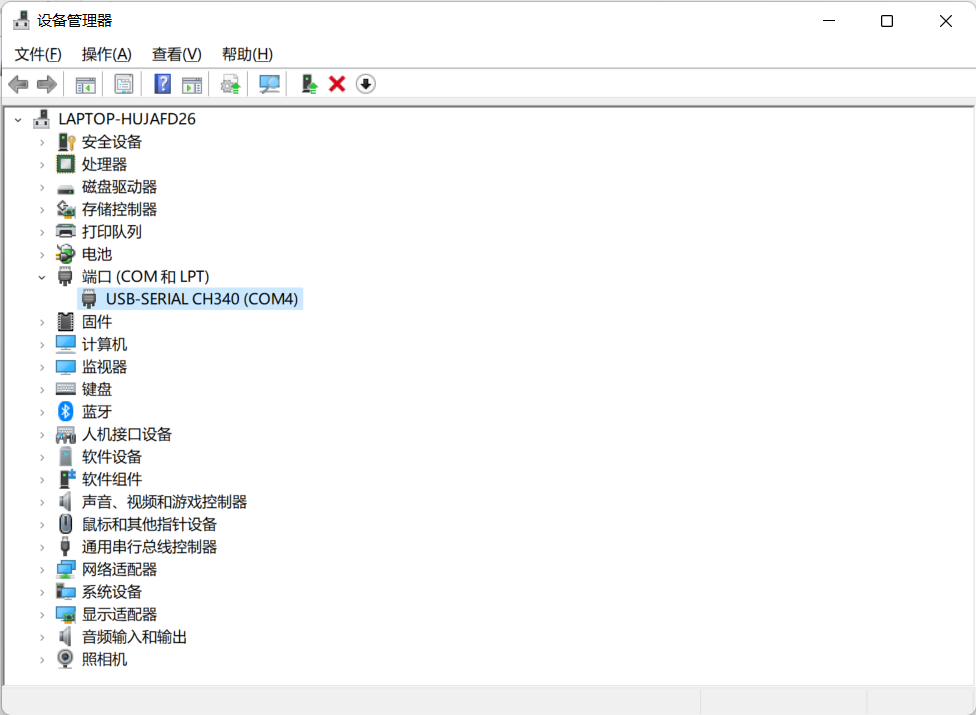
Task: Click the Back arrow toolbar icon
Action: pos(19,84)
